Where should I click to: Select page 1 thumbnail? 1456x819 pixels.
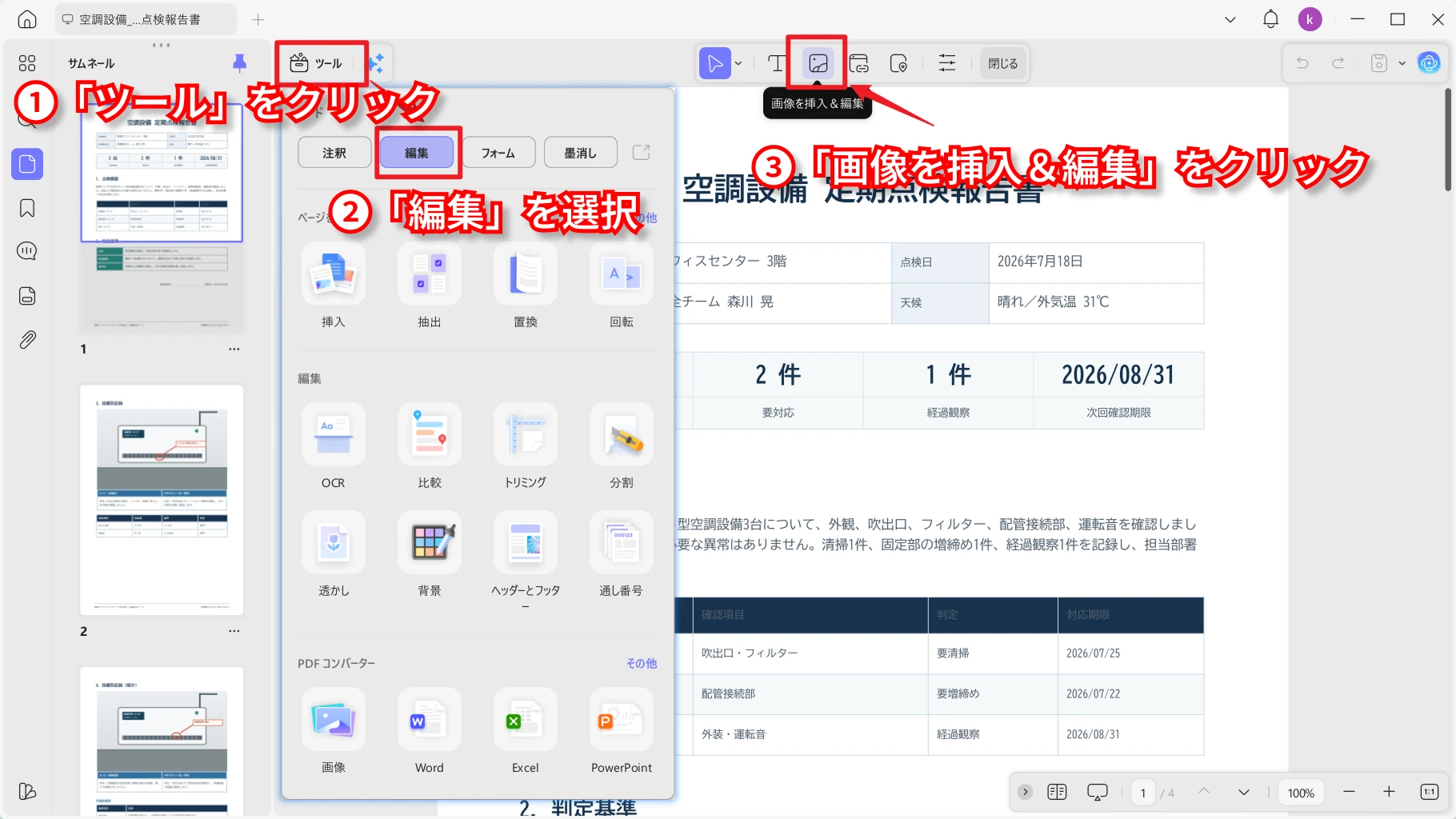(162, 218)
